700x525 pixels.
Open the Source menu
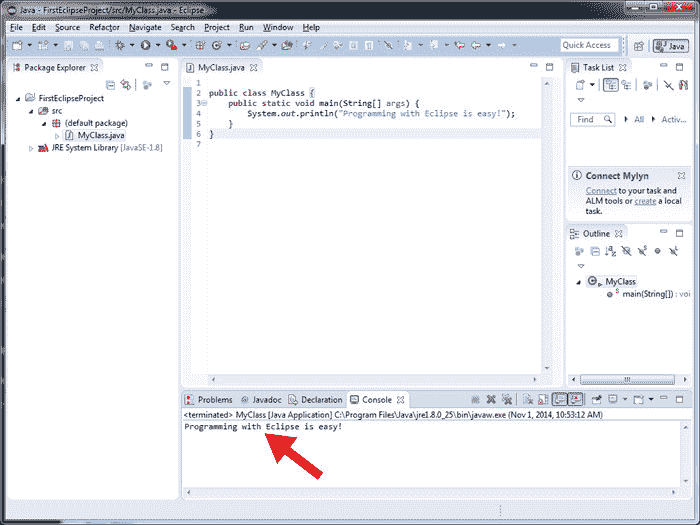67,27
